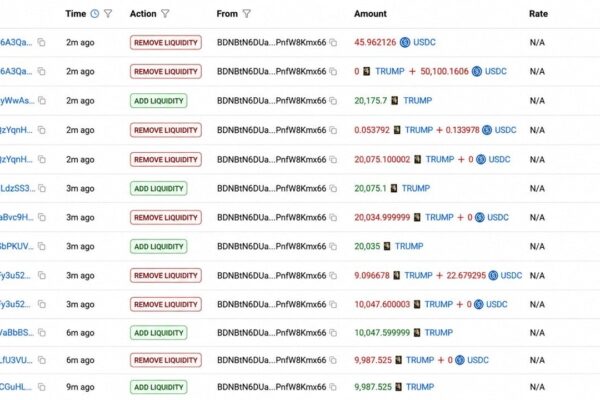This screenshot has height=400, width=600.
Task: Click the USDC coin icon in 50,100.1606 row
Action: pos(477,72)
